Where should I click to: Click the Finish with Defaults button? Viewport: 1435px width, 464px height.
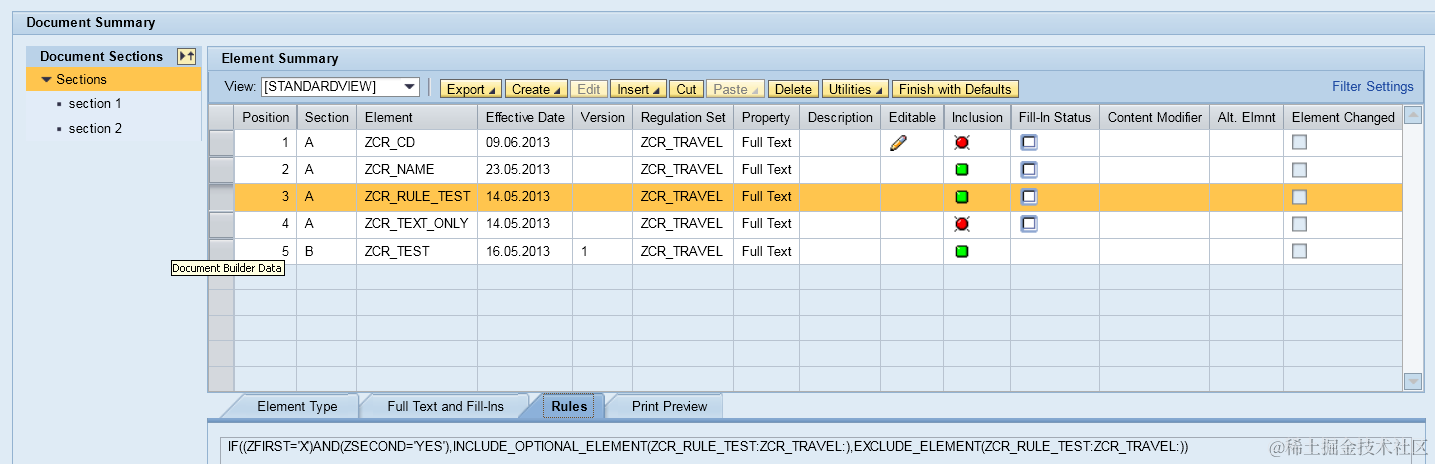tap(955, 89)
